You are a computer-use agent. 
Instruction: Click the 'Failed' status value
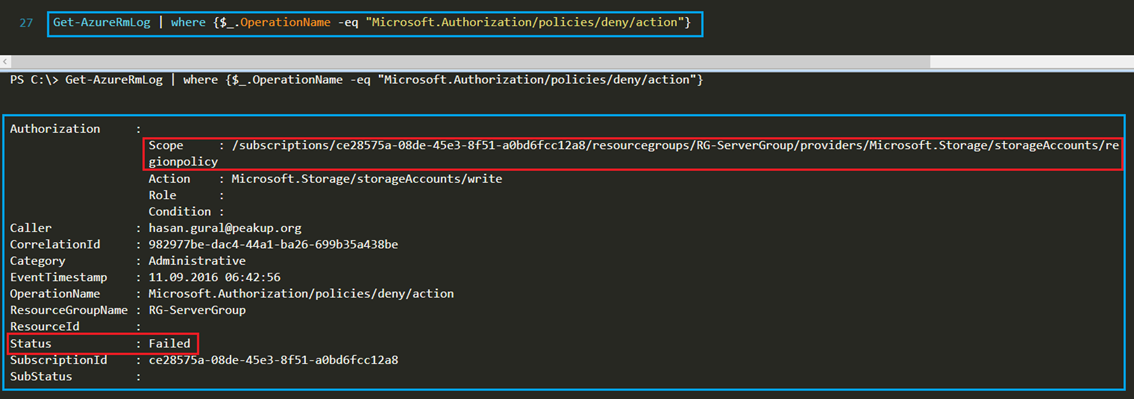coord(169,343)
